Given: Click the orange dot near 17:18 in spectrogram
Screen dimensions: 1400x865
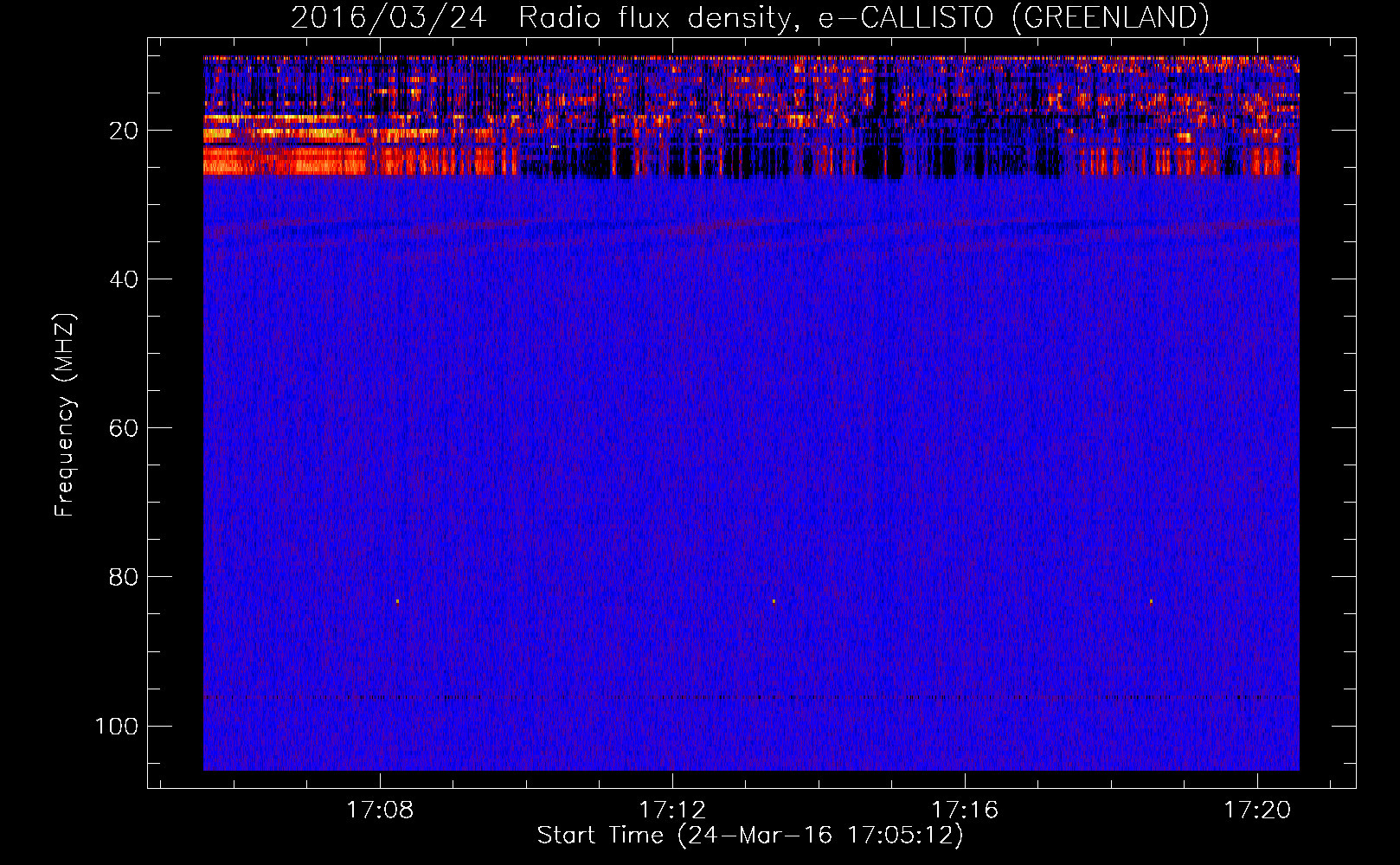Looking at the screenshot, I should click(x=1151, y=601).
